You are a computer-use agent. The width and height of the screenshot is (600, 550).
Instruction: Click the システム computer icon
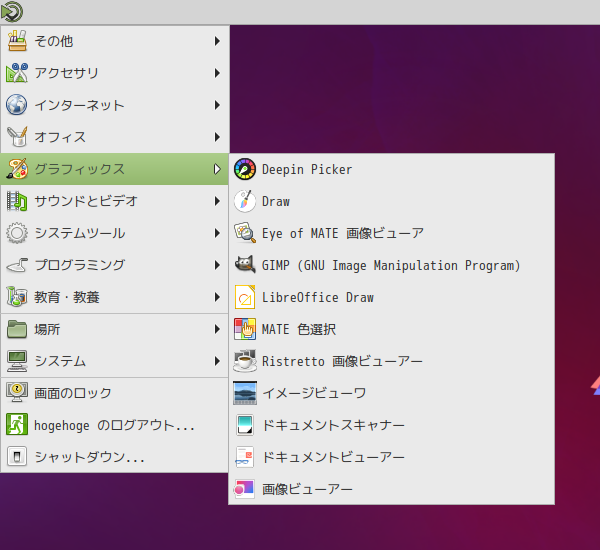point(17,361)
